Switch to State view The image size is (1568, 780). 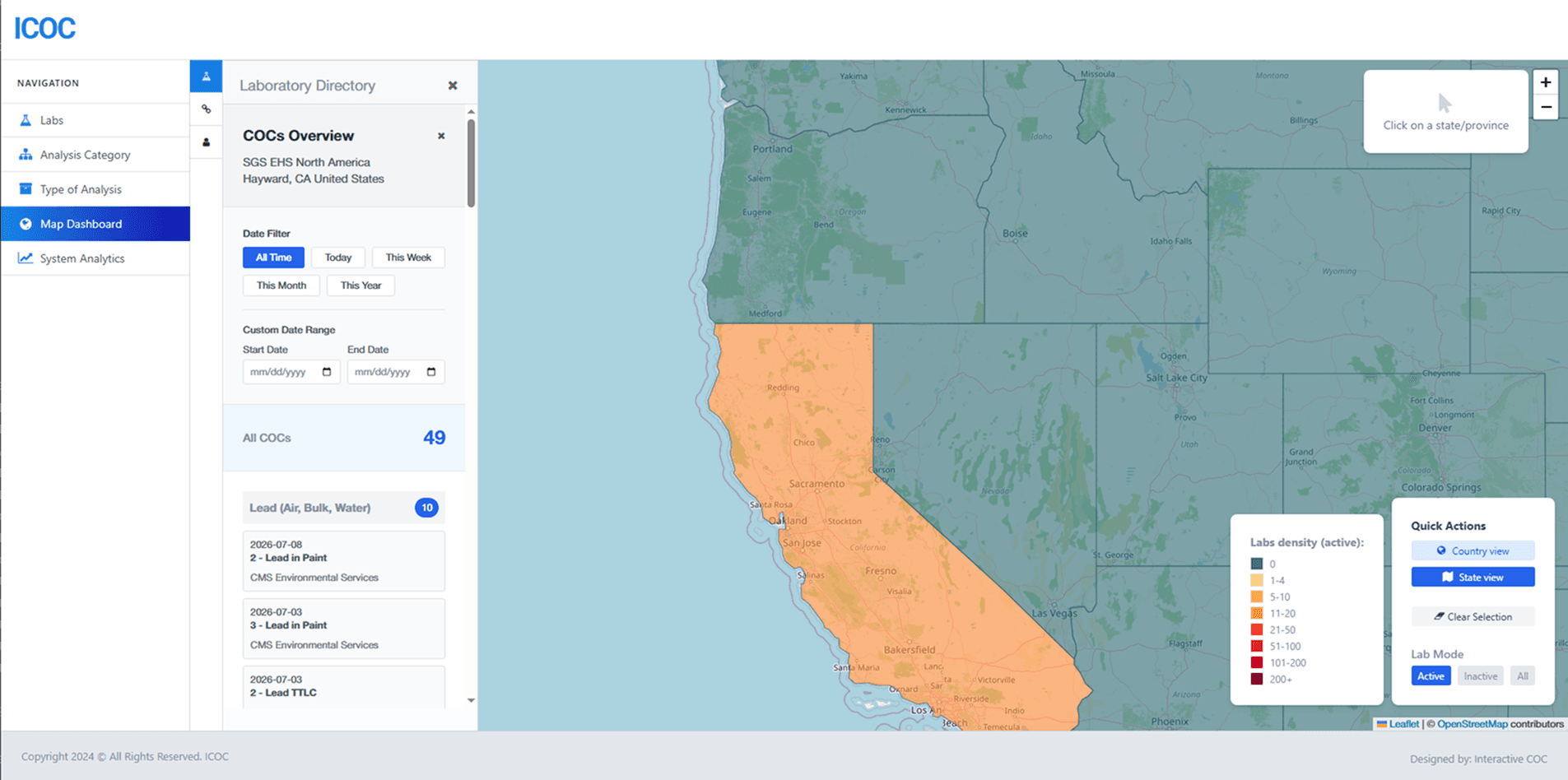[x=1473, y=577]
